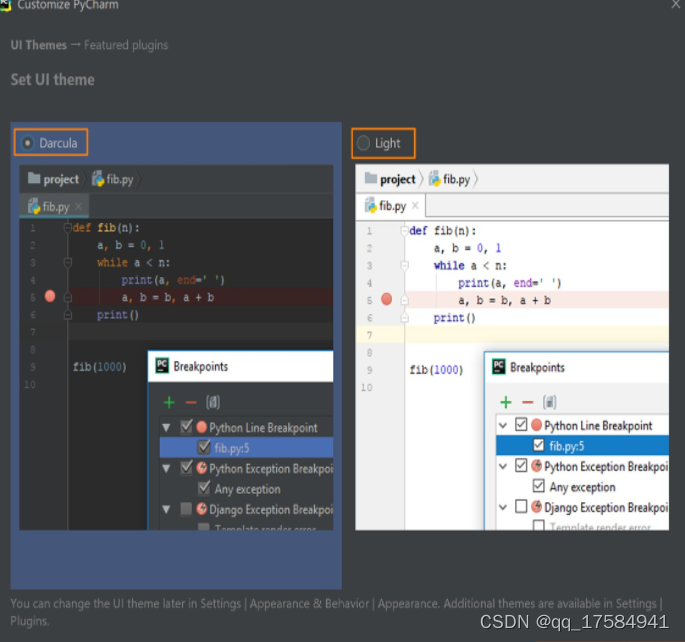Select fib.py editor tab in Darcula preview
The image size is (685, 642).
point(54,206)
